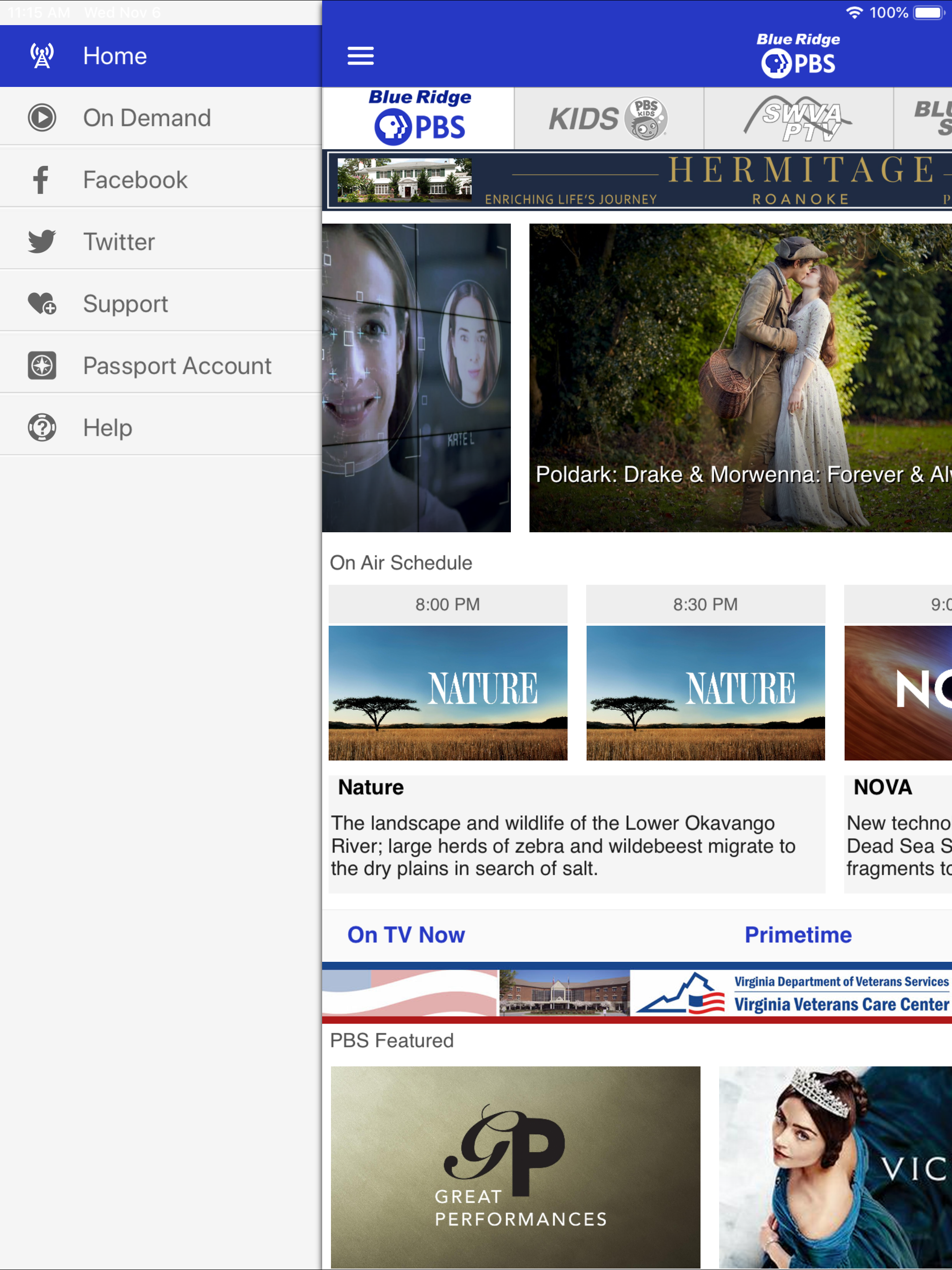Open the Virginia Veterans Care Center banner

pos(637,993)
